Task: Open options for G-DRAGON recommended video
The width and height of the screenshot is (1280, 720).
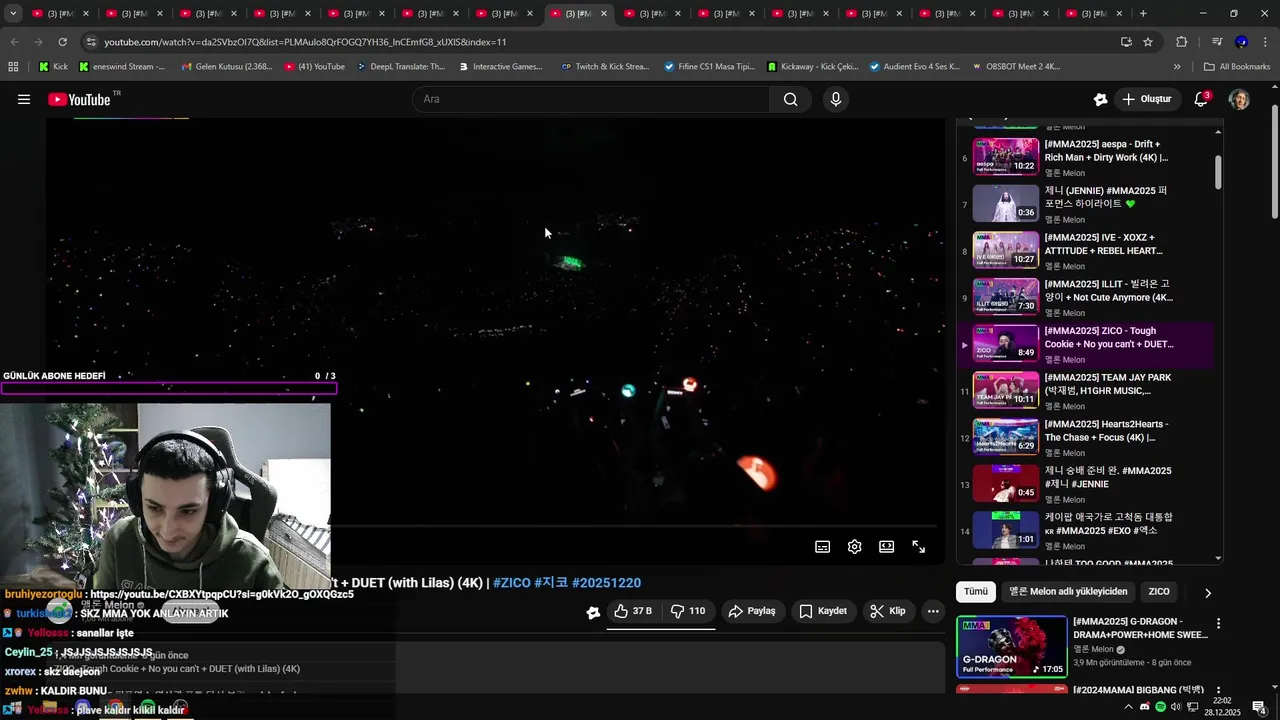Action: click(x=1218, y=624)
